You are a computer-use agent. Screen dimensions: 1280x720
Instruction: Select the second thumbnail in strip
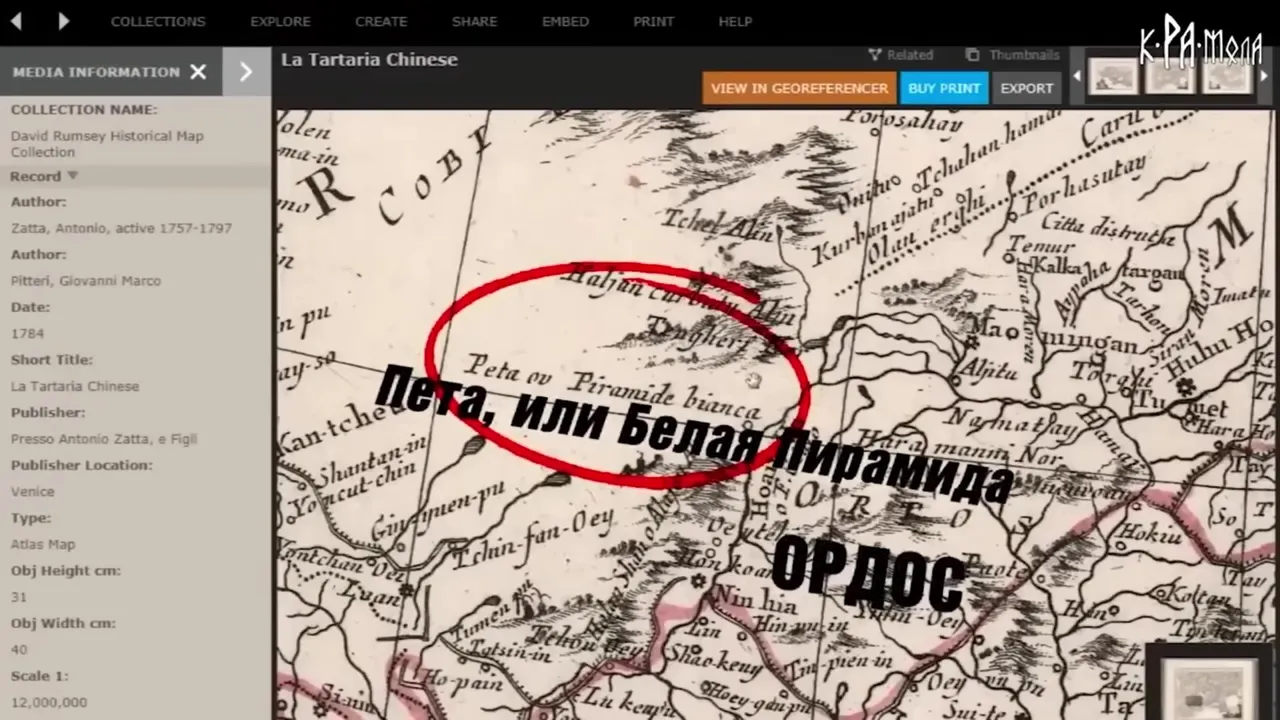(1170, 75)
